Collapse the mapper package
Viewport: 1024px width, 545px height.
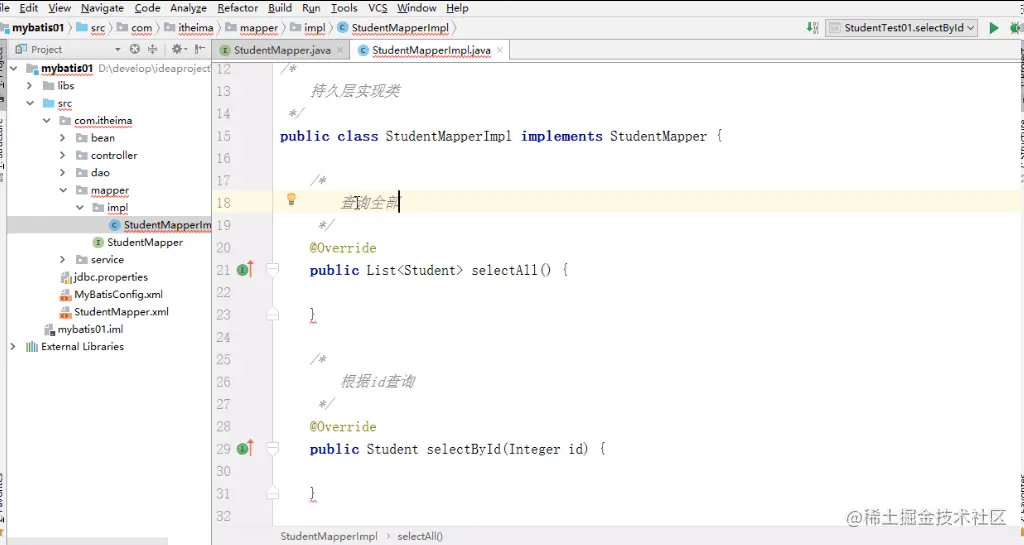coord(63,190)
